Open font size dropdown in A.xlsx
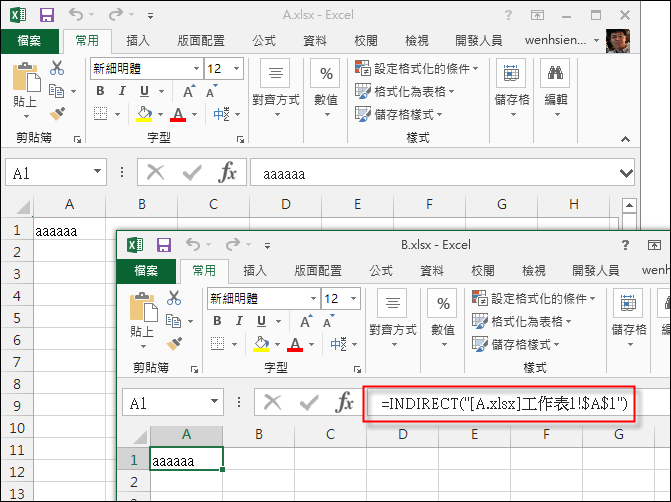This screenshot has height=502, width=671. [x=236, y=68]
